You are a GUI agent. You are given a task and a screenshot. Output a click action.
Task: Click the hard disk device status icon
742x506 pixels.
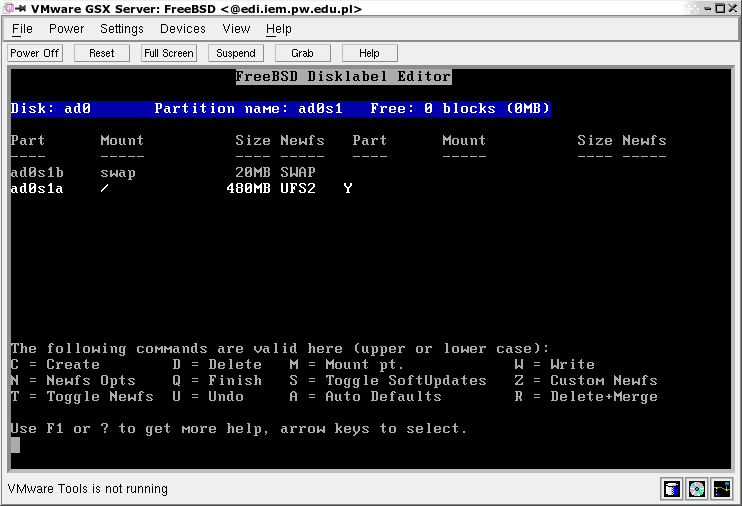[x=671, y=488]
